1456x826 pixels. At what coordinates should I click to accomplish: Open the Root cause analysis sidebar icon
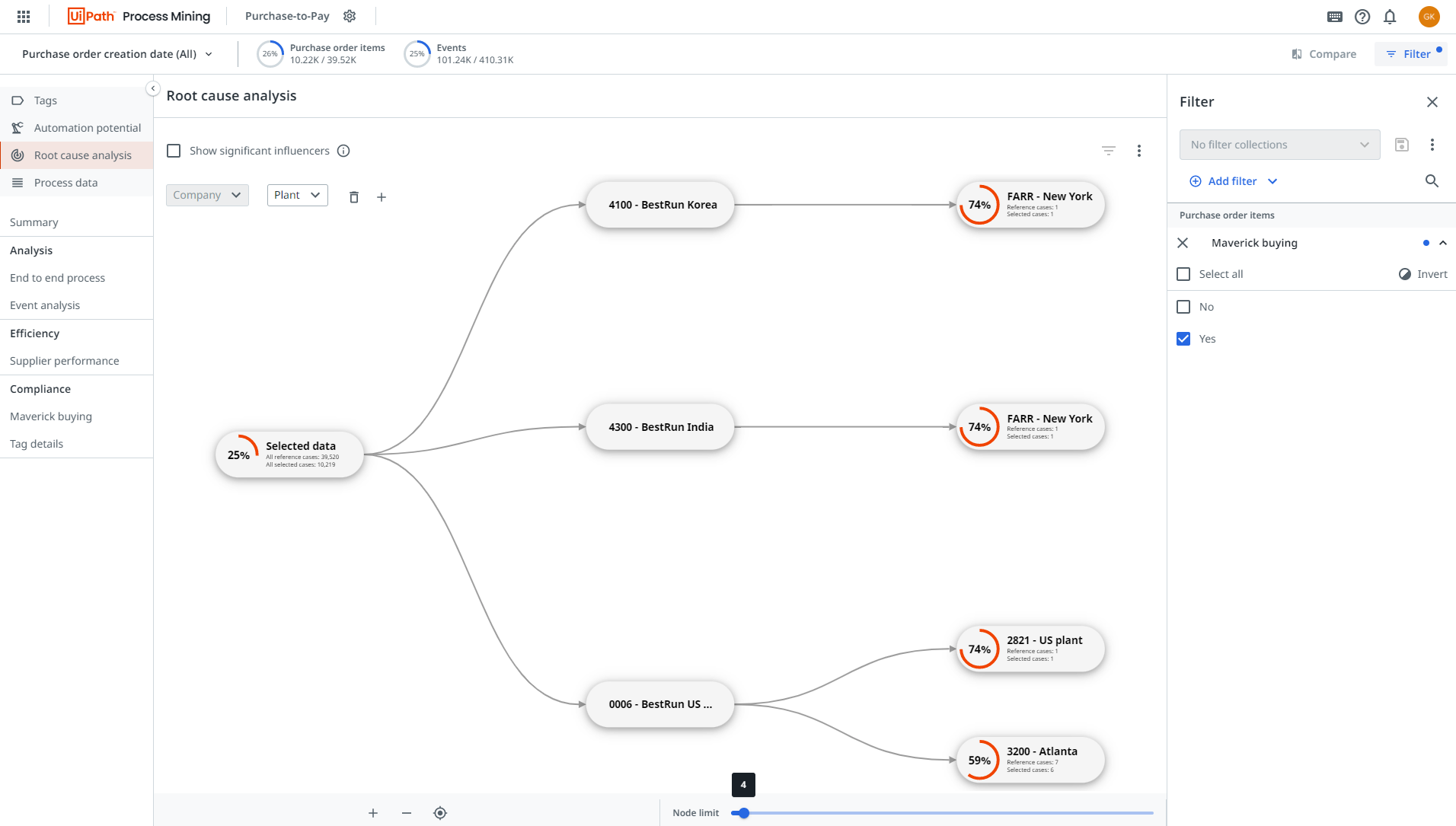[x=18, y=155]
